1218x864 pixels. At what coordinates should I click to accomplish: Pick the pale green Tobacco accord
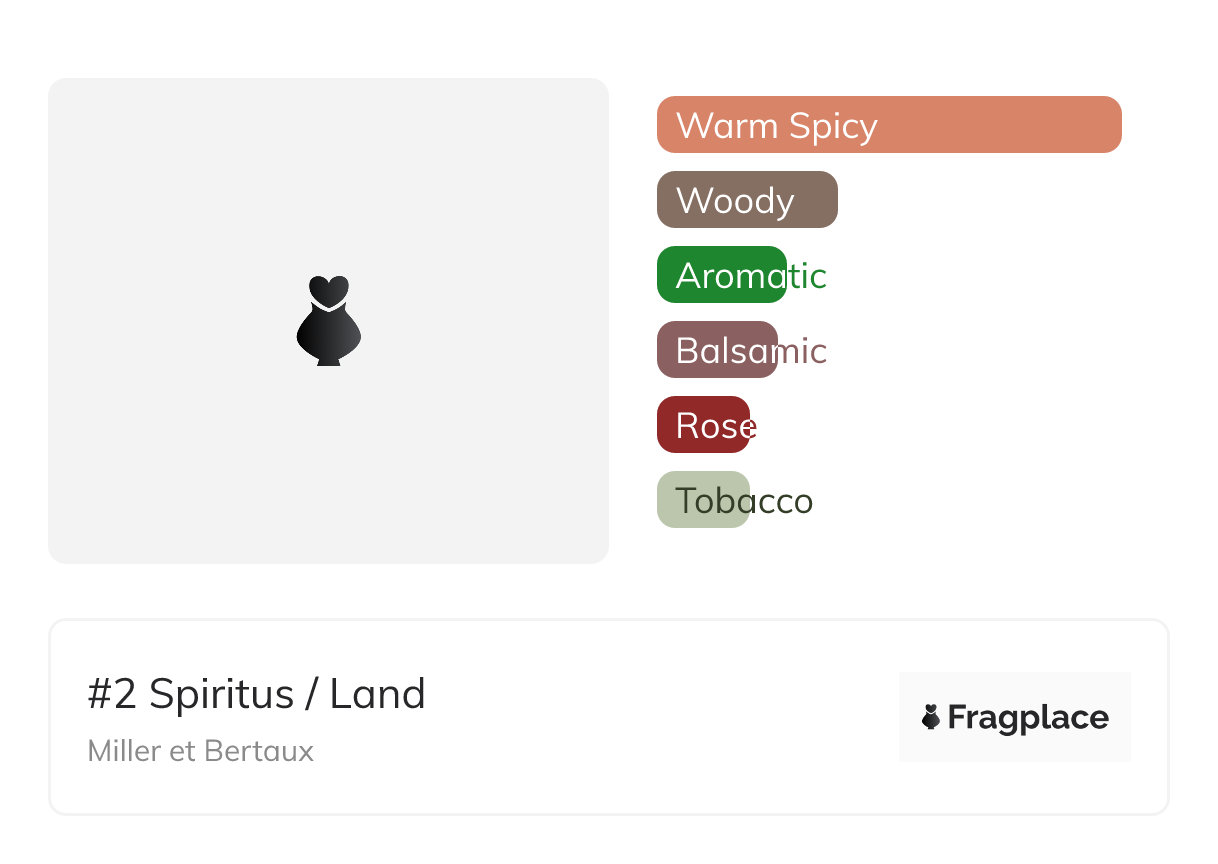(703, 500)
